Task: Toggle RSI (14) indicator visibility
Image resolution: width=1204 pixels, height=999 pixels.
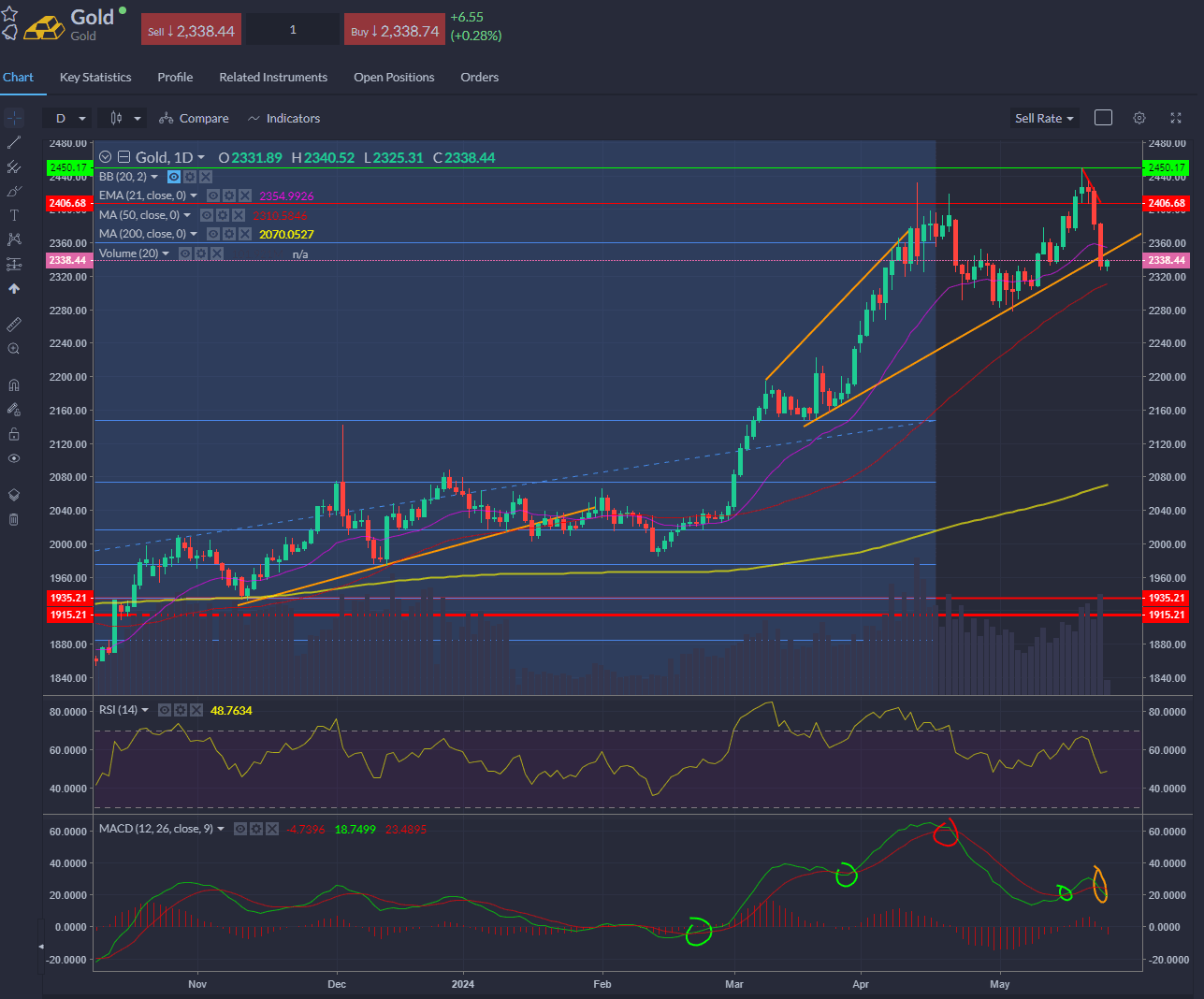Action: click(x=165, y=711)
